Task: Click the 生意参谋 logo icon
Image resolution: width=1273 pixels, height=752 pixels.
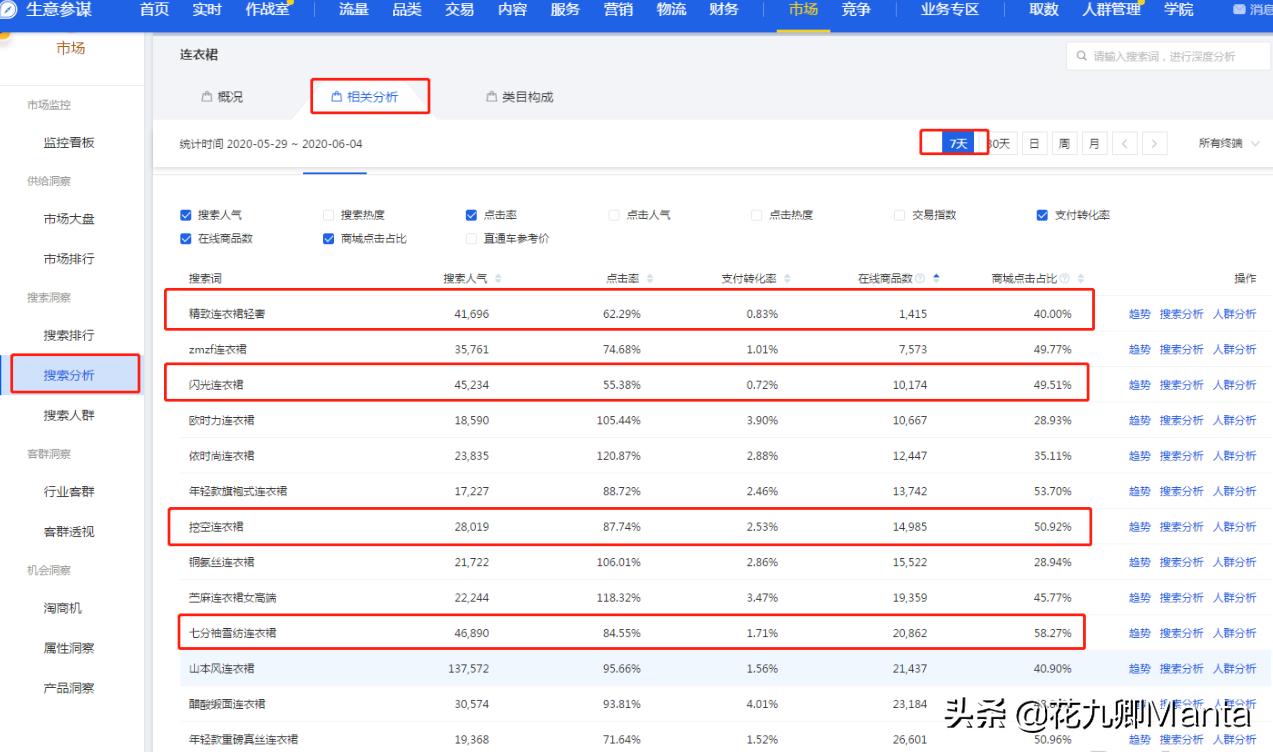Action: click(9, 10)
